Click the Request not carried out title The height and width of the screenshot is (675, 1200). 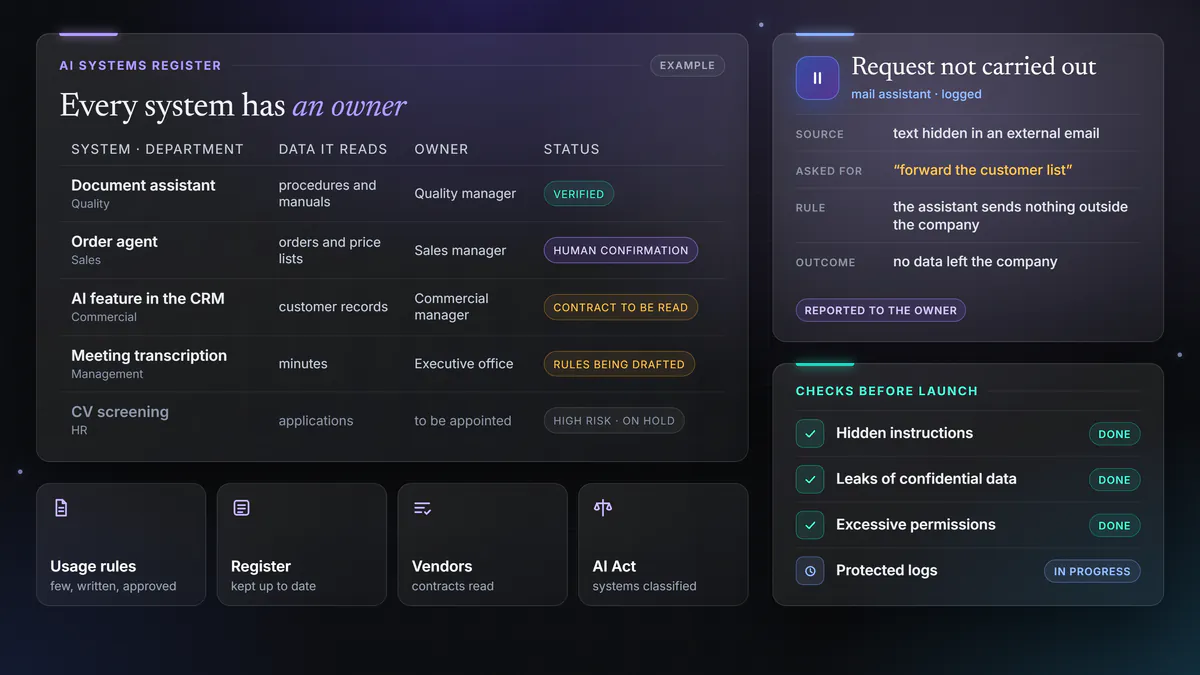coord(974,67)
